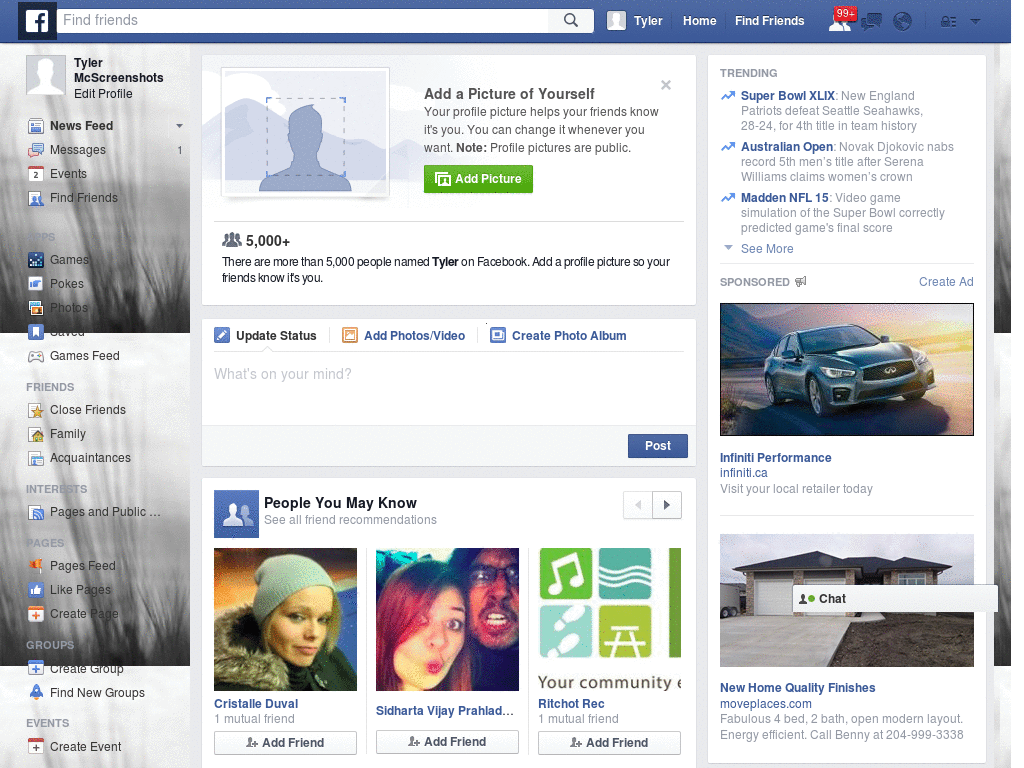Add Ritchot Rec as friend
The height and width of the screenshot is (768, 1024).
(609, 743)
